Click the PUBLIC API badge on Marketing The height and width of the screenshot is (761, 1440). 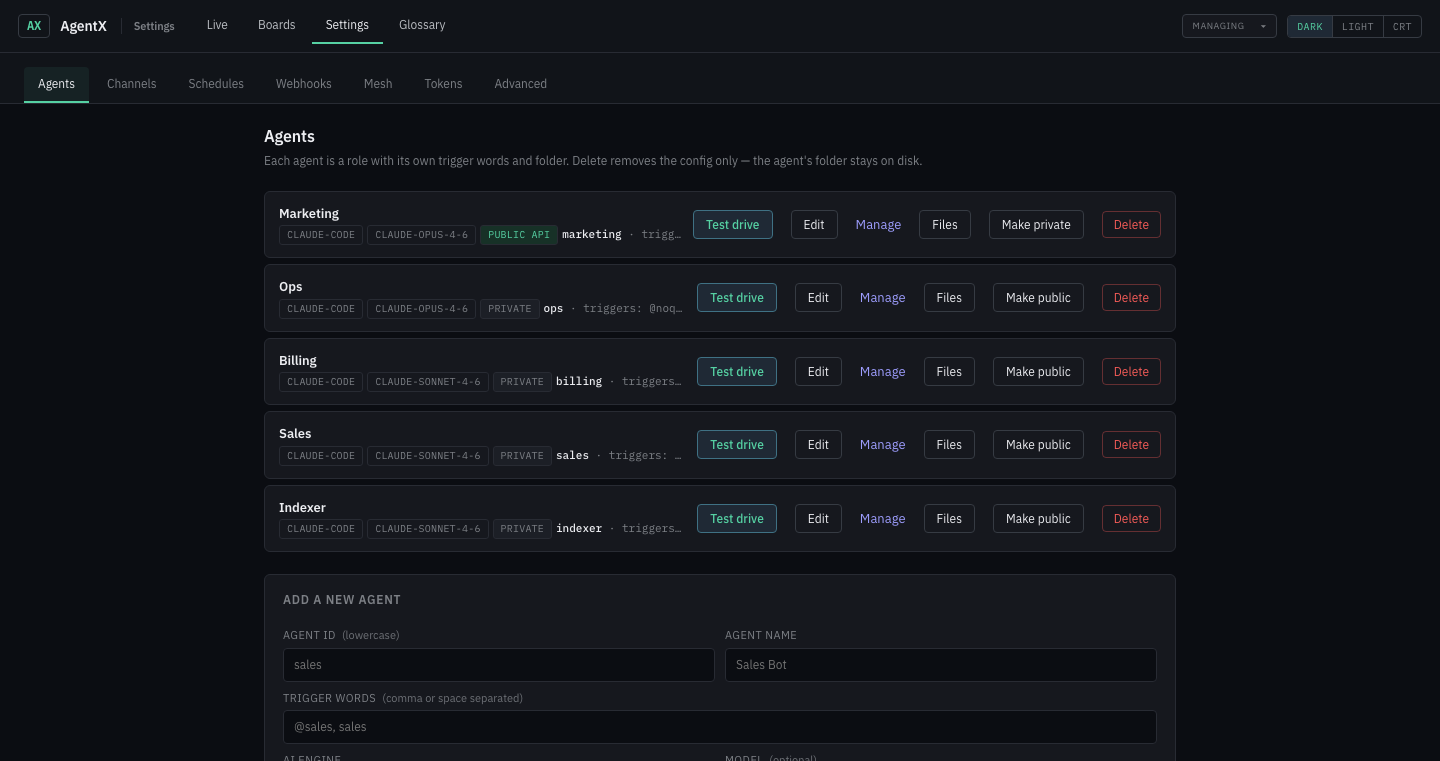[x=519, y=235]
